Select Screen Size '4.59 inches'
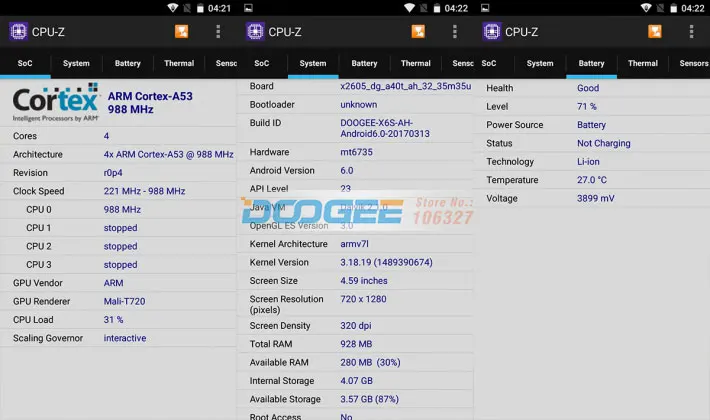The height and width of the screenshot is (420, 710). (364, 281)
